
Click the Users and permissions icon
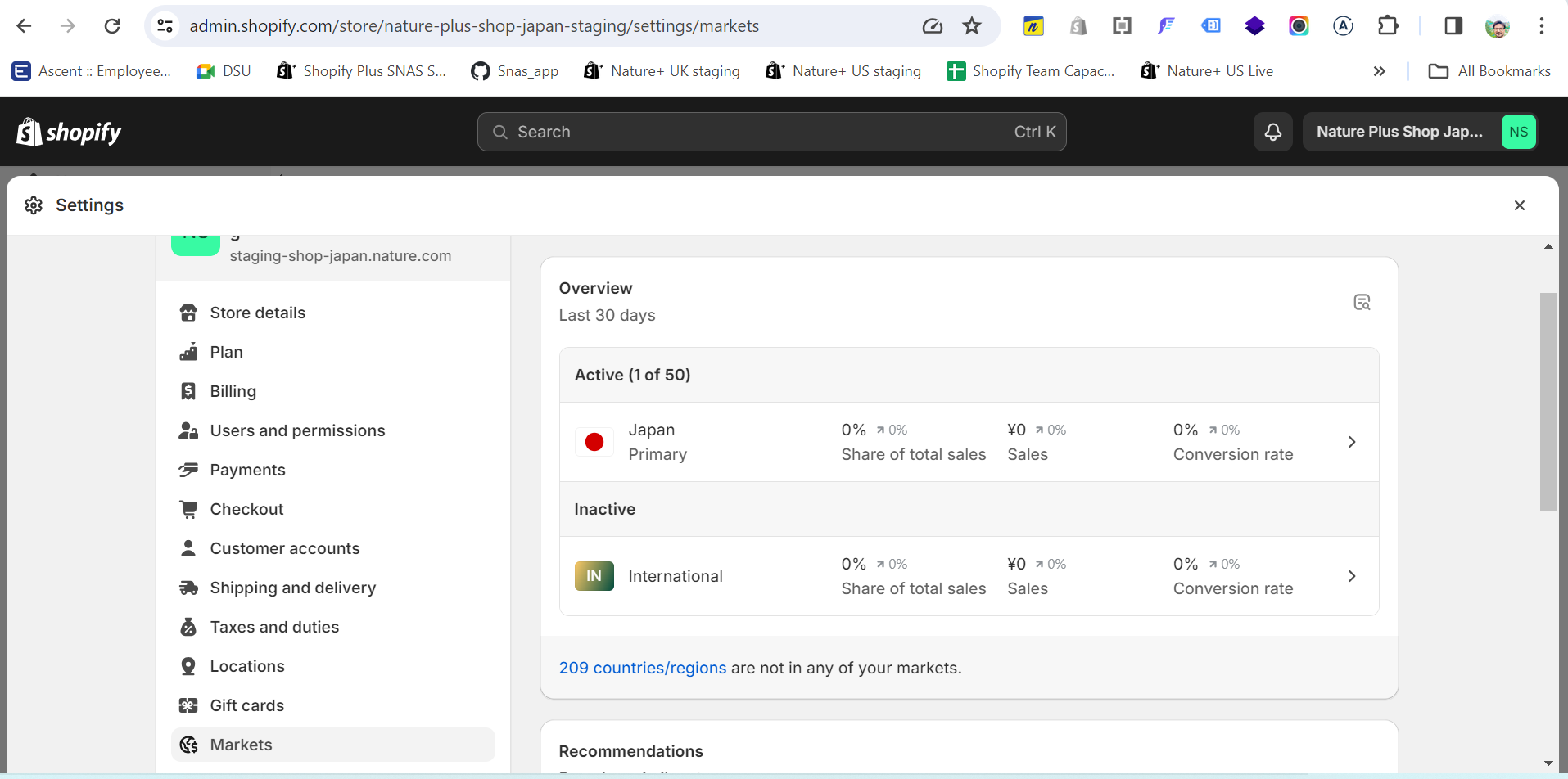[188, 430]
